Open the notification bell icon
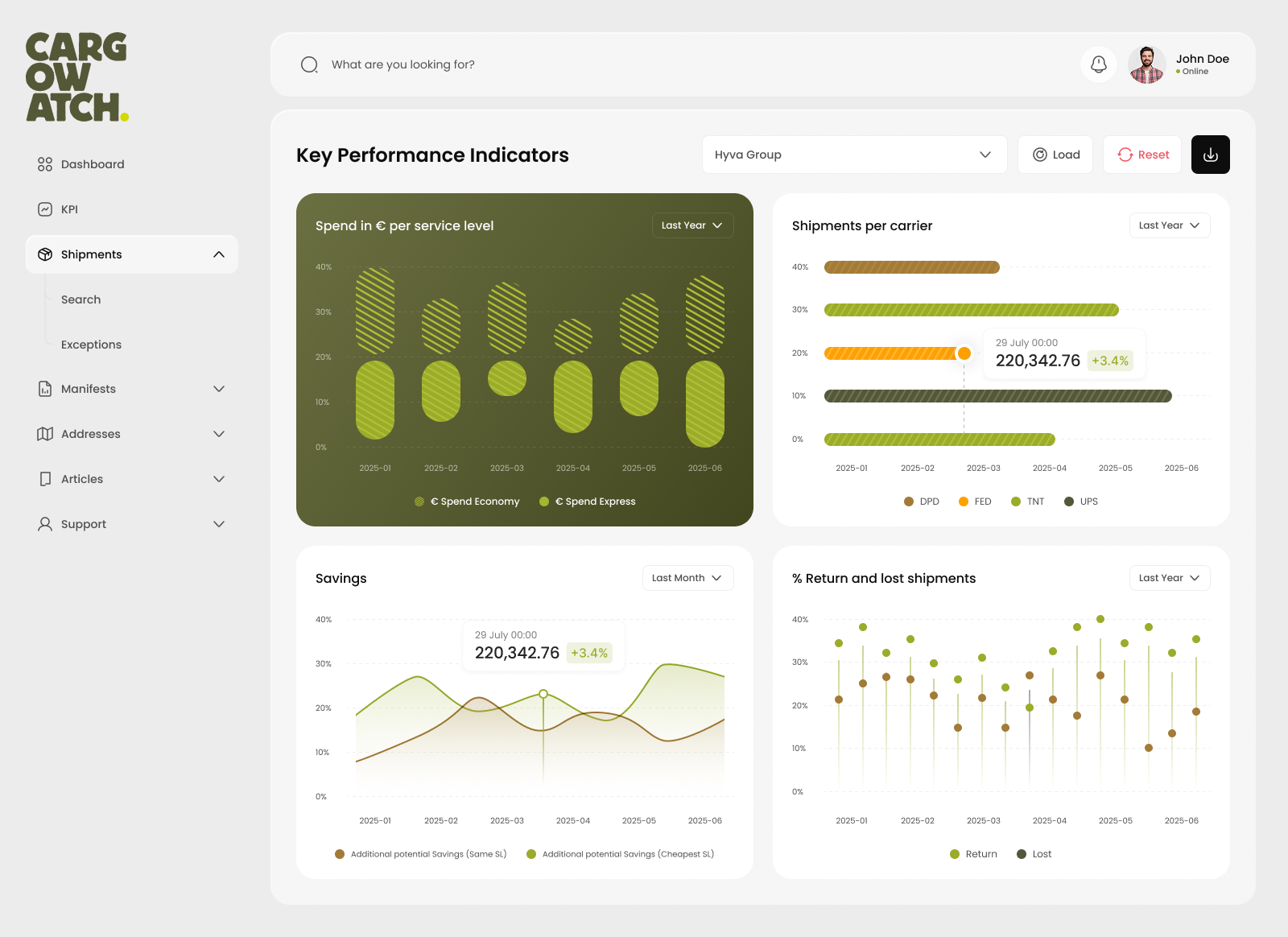 [1098, 64]
